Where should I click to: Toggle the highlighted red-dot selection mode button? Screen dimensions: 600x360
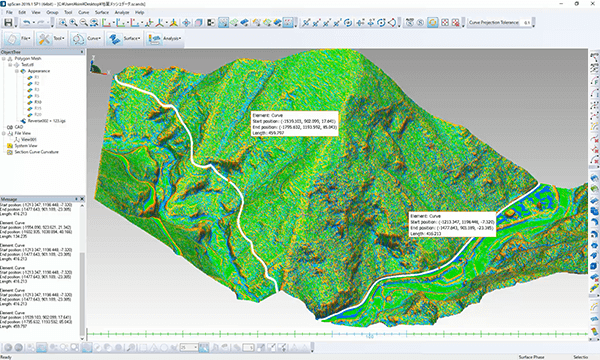point(289,23)
